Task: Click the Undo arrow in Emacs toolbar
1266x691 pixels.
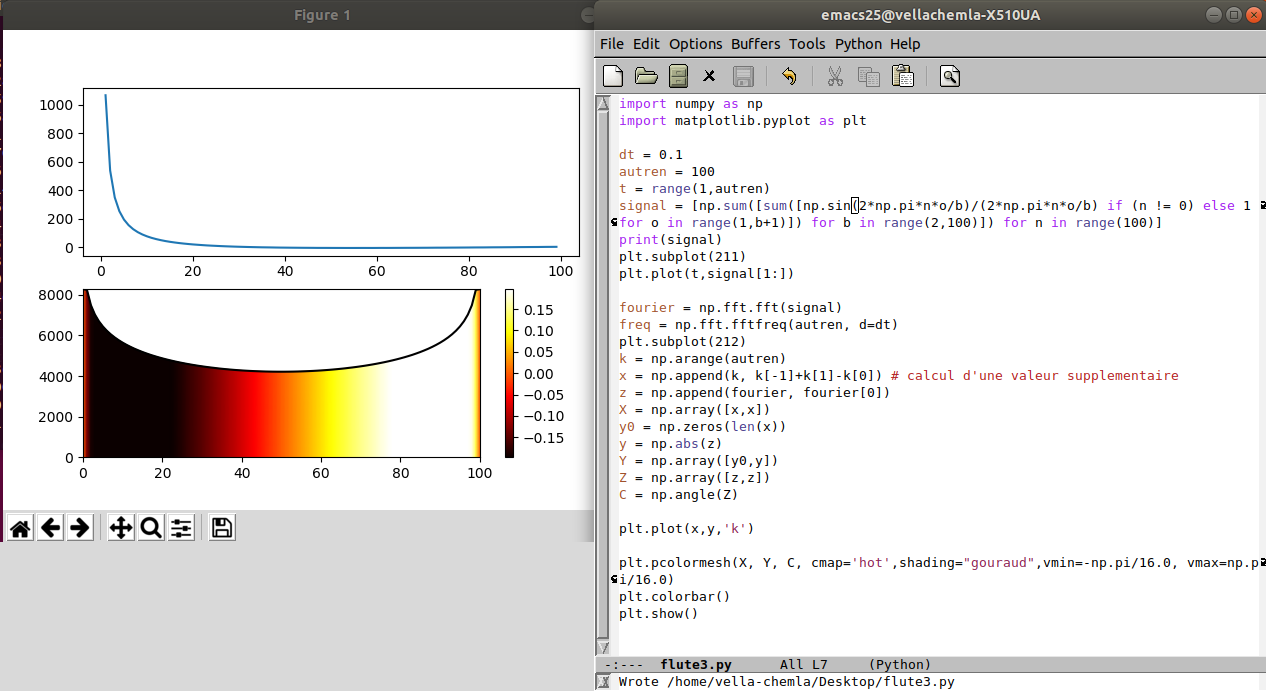Action: (x=789, y=76)
